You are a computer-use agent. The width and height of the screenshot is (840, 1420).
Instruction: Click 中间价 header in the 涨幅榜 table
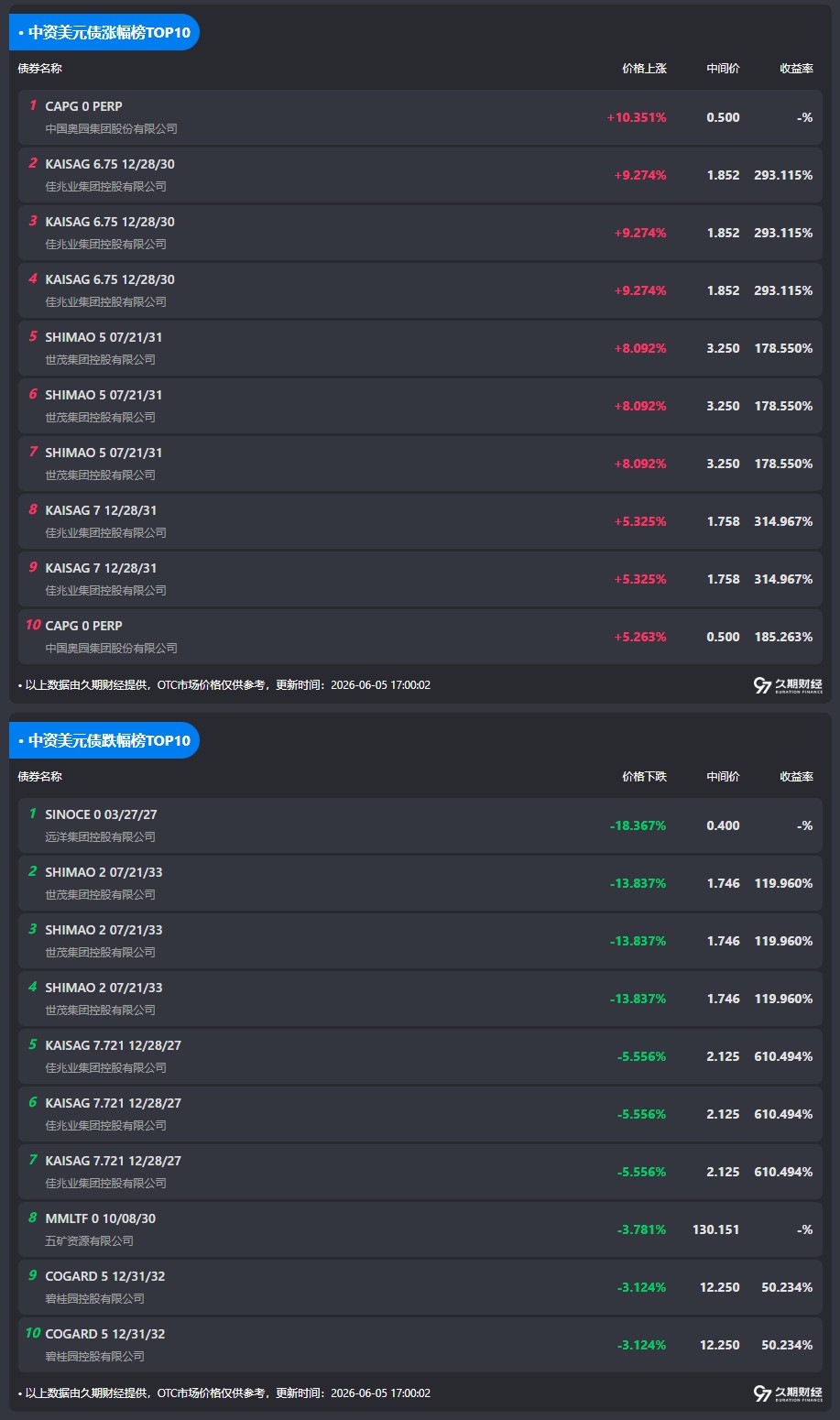[x=723, y=69]
